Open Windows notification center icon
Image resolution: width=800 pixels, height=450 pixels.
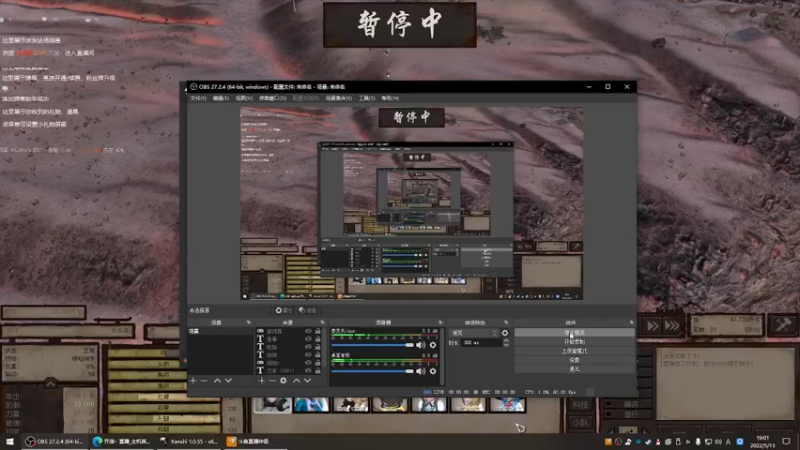[x=786, y=441]
